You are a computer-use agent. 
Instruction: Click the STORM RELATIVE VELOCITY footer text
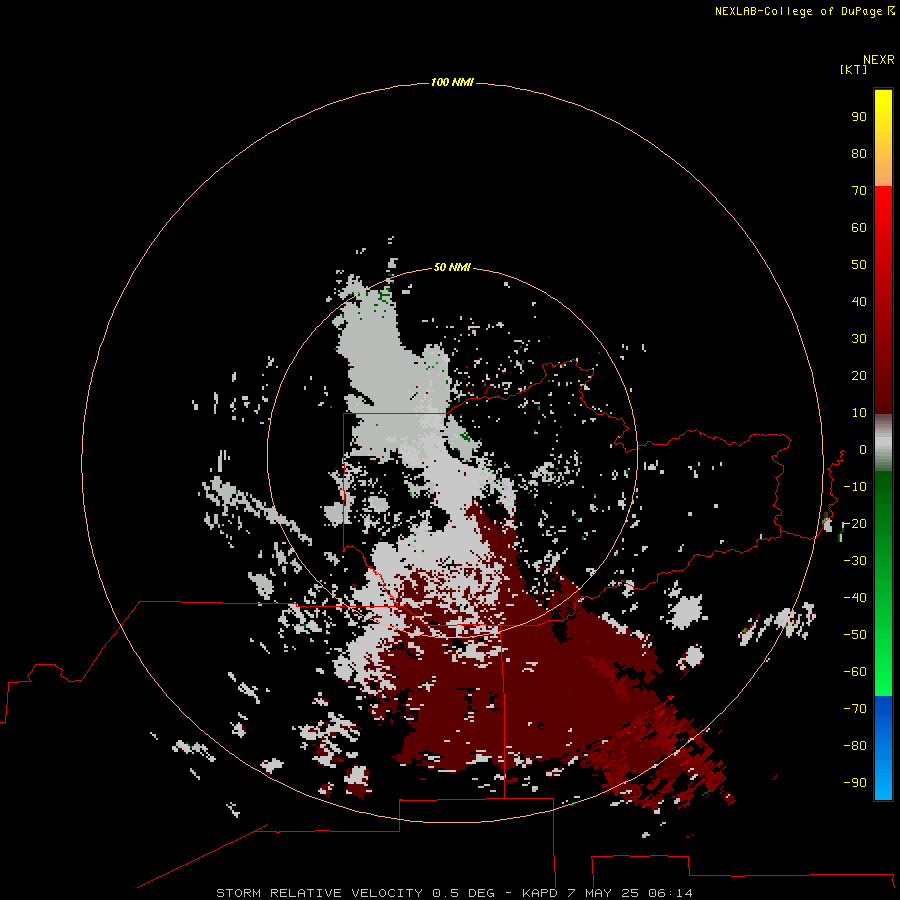tap(319, 893)
